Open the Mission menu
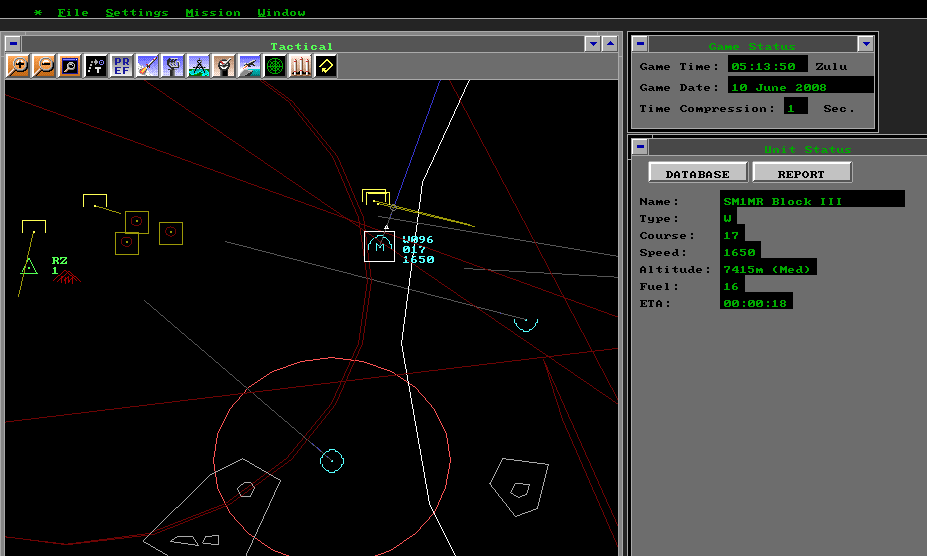This screenshot has height=556, width=927. 213,13
